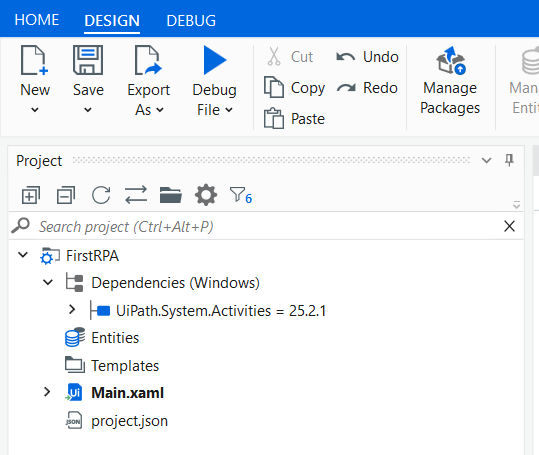The image size is (539, 455).
Task: Open Project toolbar overflow arrow
Action: pos(516,205)
